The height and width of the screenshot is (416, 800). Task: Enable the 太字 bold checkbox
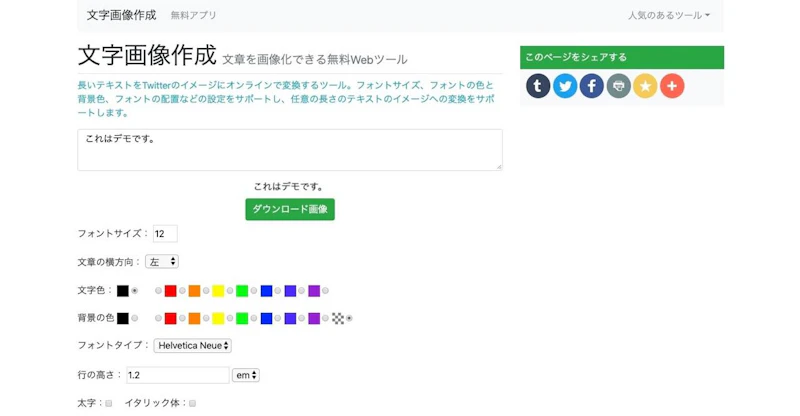tap(108, 403)
